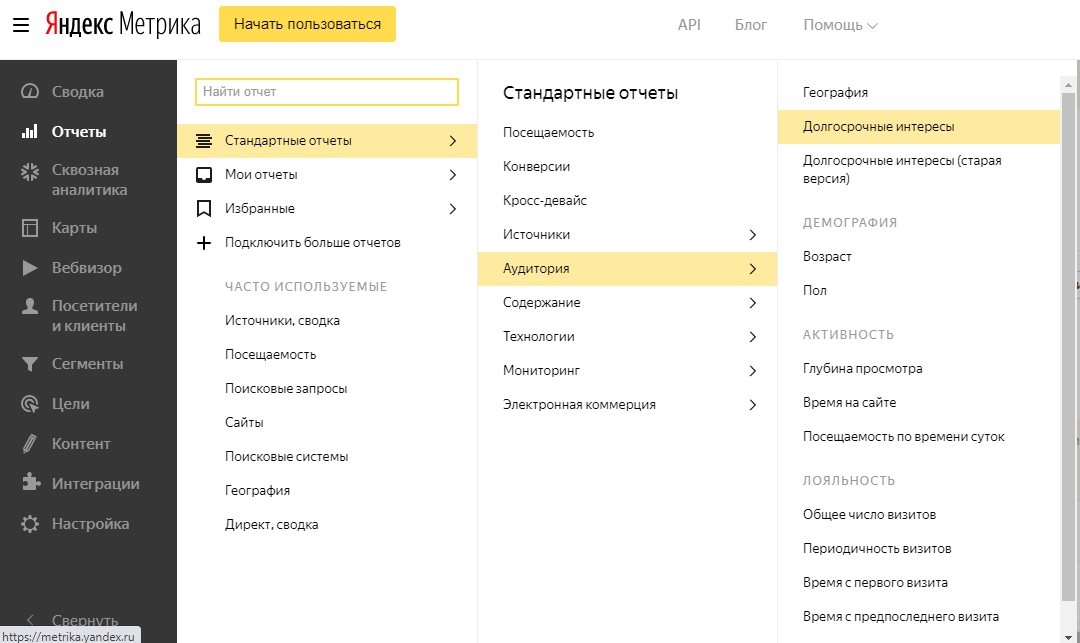
Task: Open Долгосрочные интересы (старая версия)
Action: point(902,169)
